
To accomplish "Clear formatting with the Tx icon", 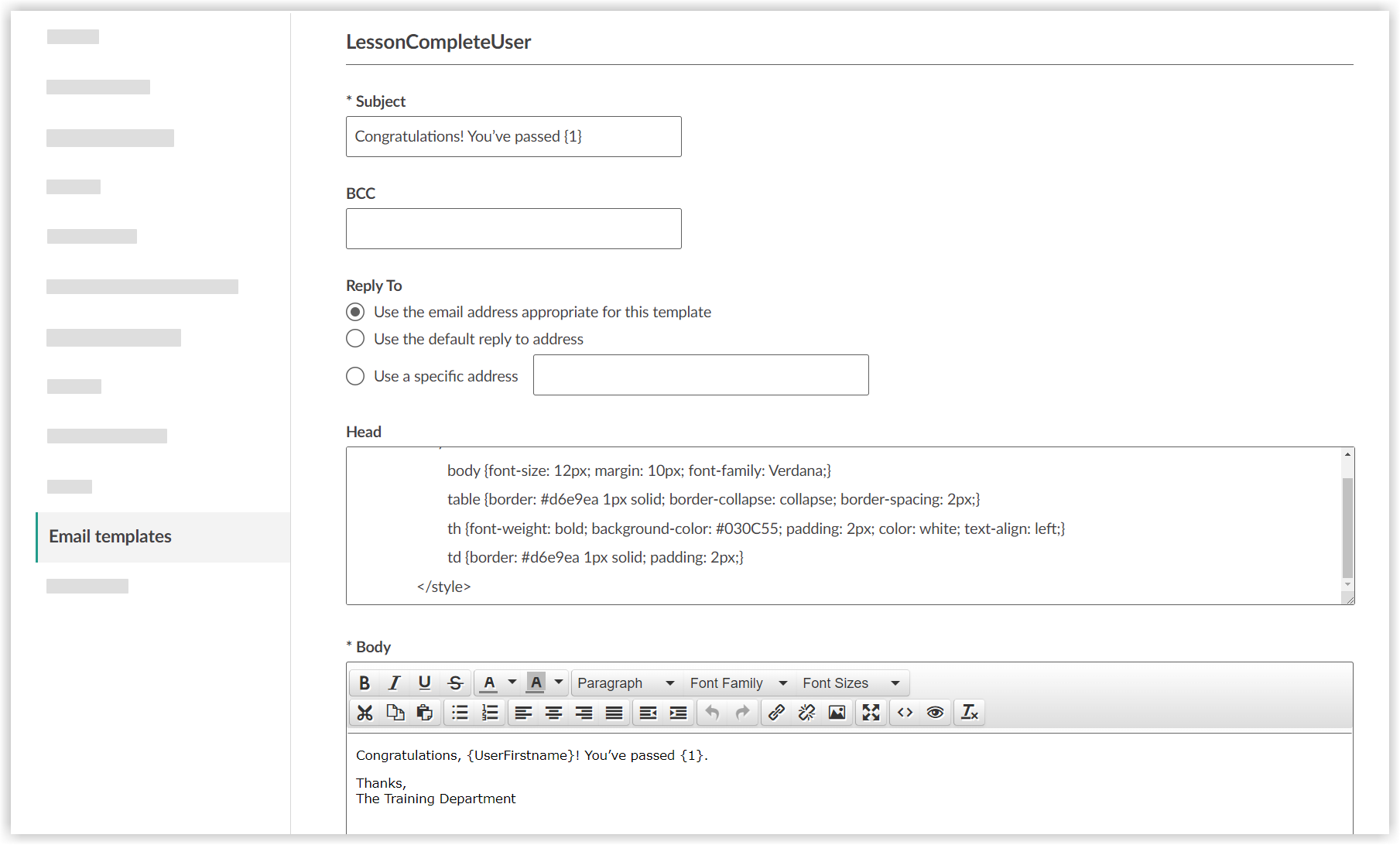I will click(969, 713).
